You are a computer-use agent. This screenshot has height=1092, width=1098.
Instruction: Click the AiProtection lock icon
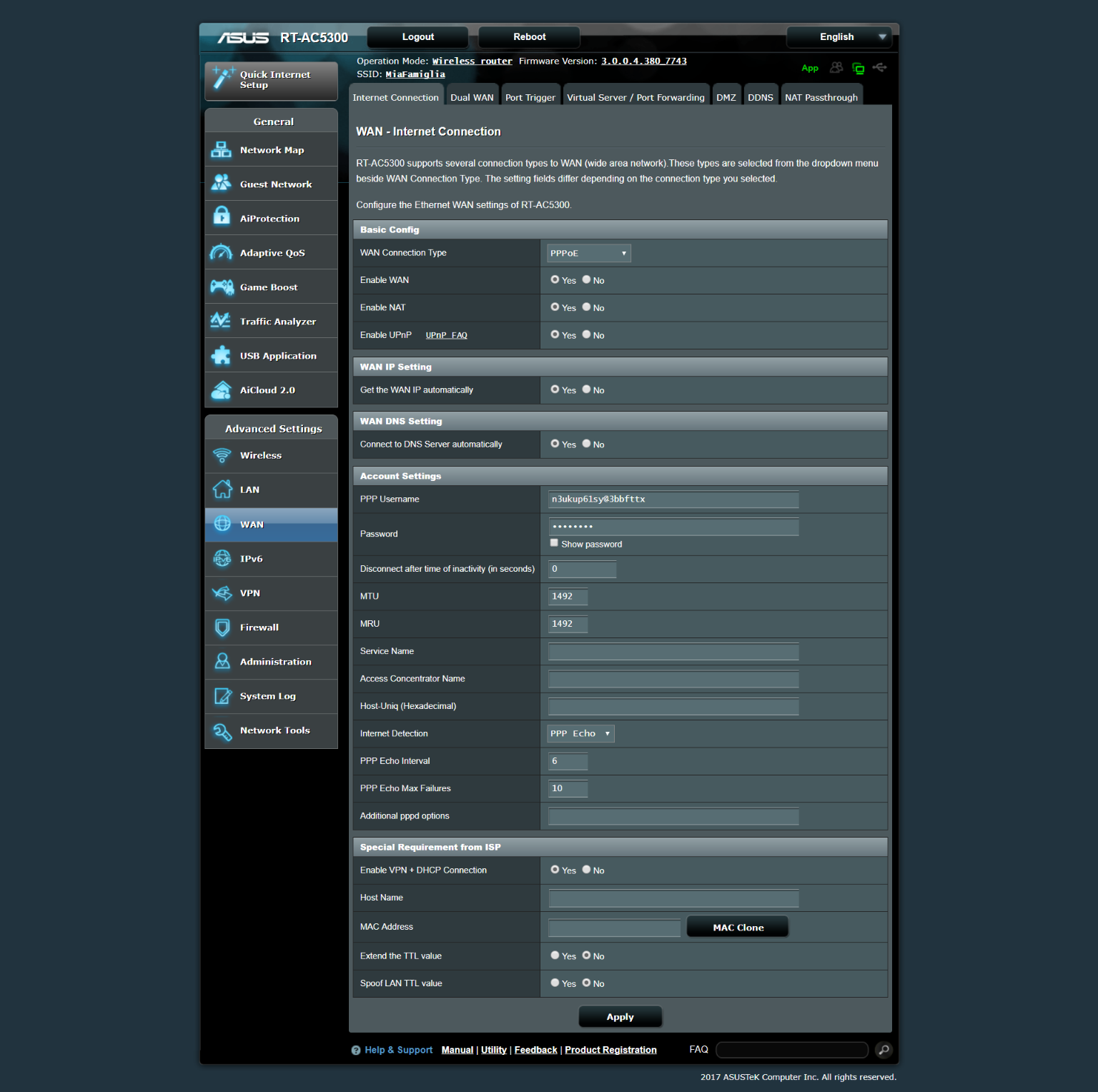pos(222,215)
